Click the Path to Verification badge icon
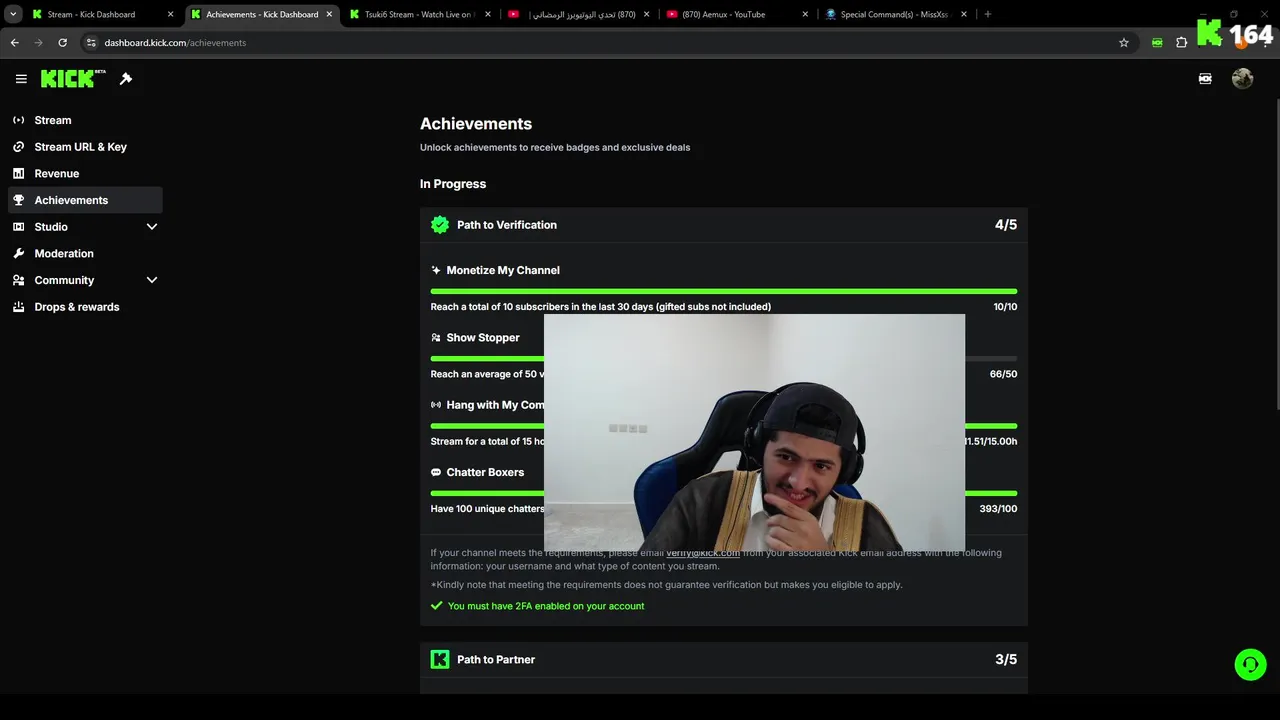1280x720 pixels. click(440, 225)
